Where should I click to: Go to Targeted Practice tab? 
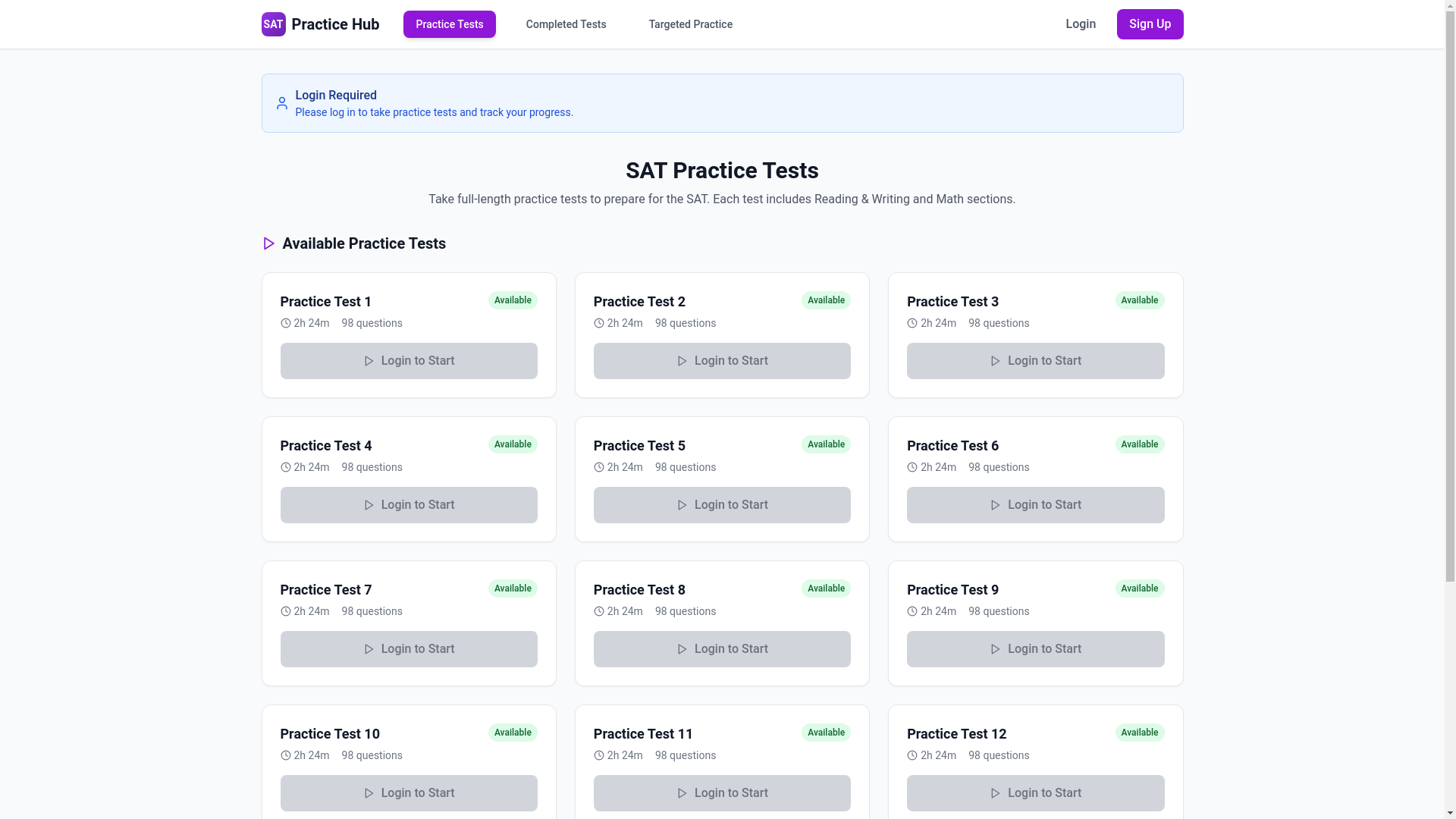pos(690,24)
